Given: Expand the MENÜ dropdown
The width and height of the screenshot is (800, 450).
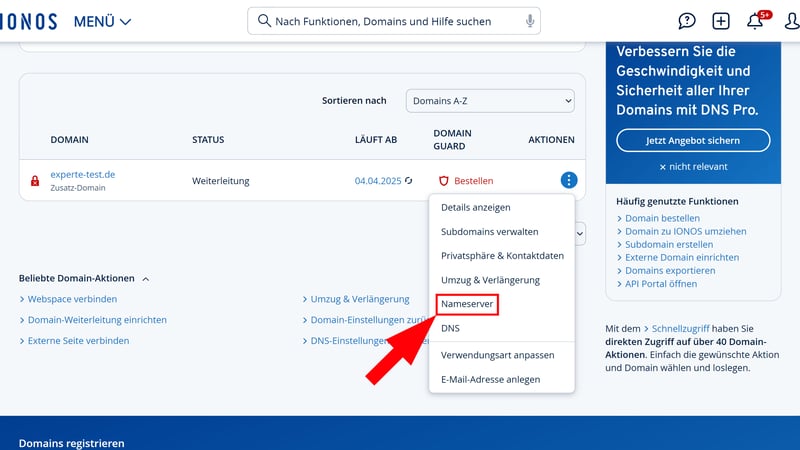Looking at the screenshot, I should [x=102, y=21].
